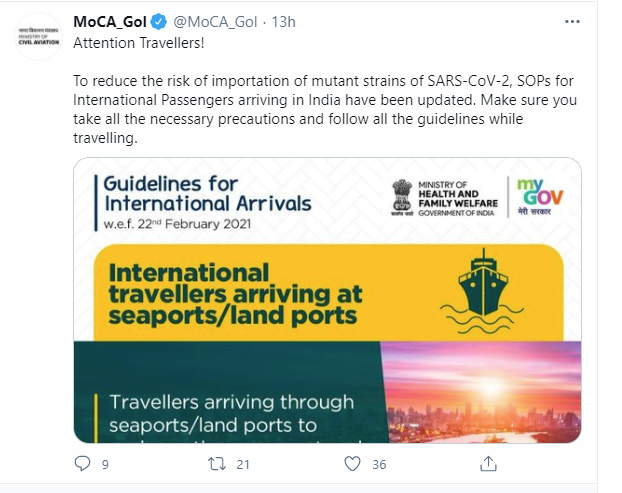Click the like count of 36
The image size is (622, 493).
click(x=378, y=464)
